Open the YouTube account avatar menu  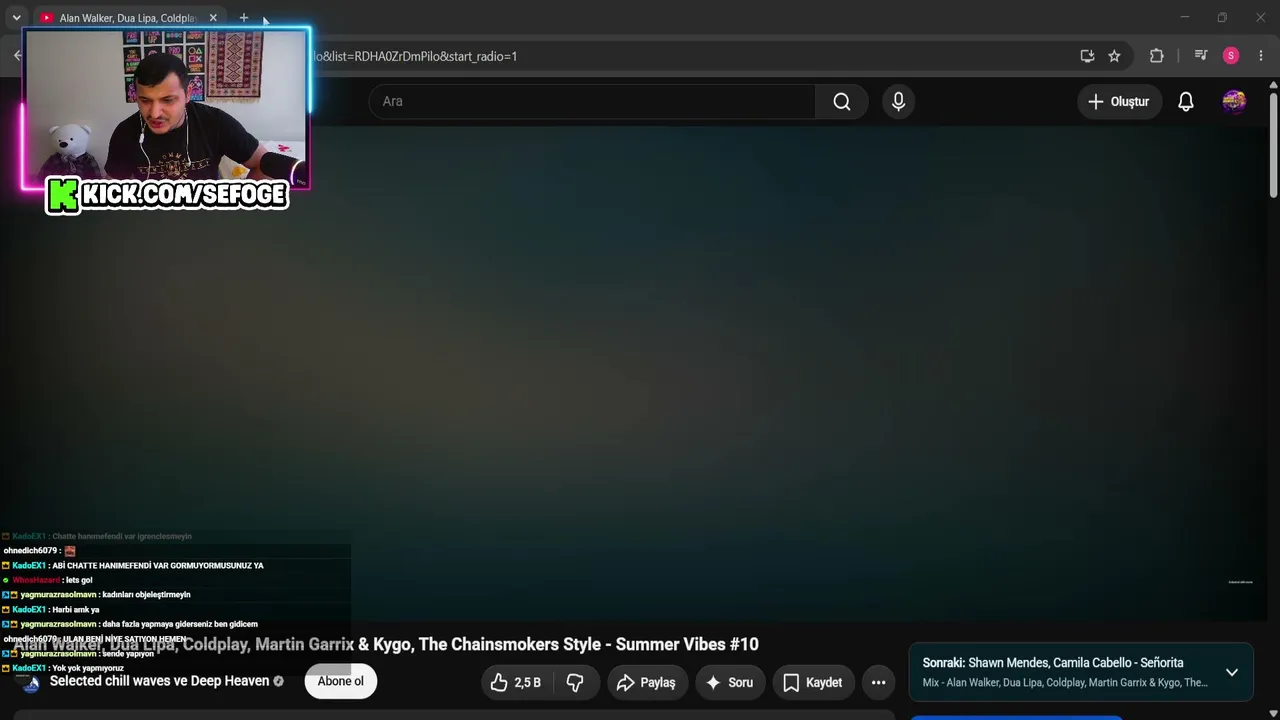tap(1234, 101)
